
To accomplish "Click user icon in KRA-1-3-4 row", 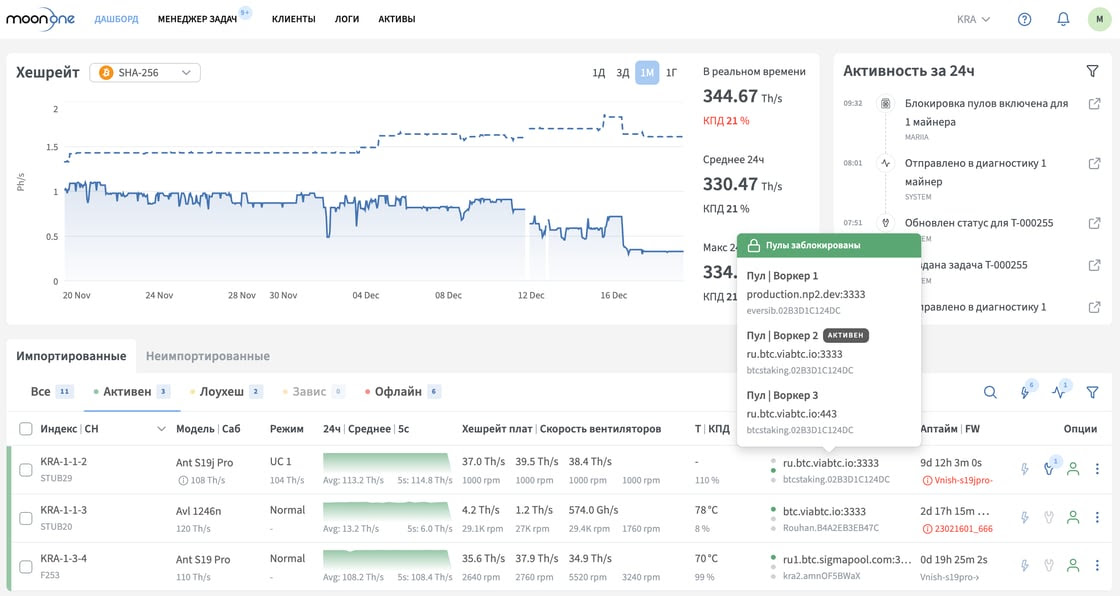I will (1073, 565).
